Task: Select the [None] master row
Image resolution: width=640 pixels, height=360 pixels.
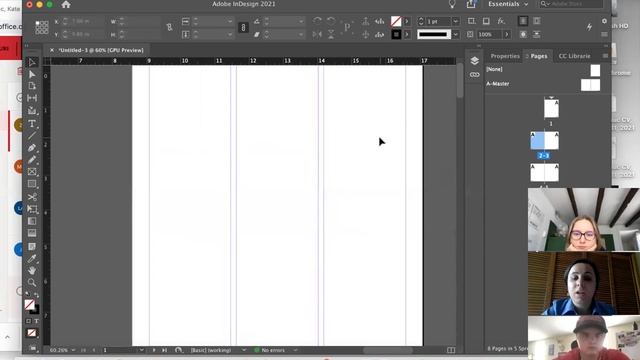Action: [x=544, y=70]
